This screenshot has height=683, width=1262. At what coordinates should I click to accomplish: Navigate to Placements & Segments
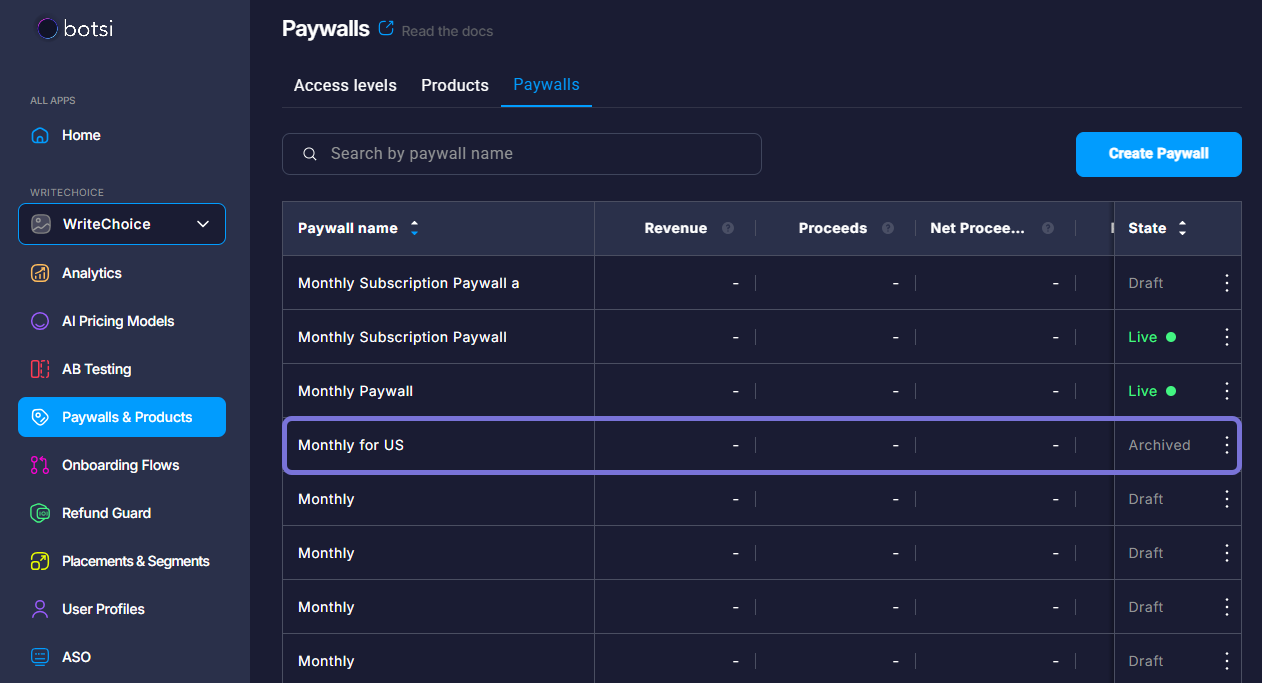coord(135,561)
